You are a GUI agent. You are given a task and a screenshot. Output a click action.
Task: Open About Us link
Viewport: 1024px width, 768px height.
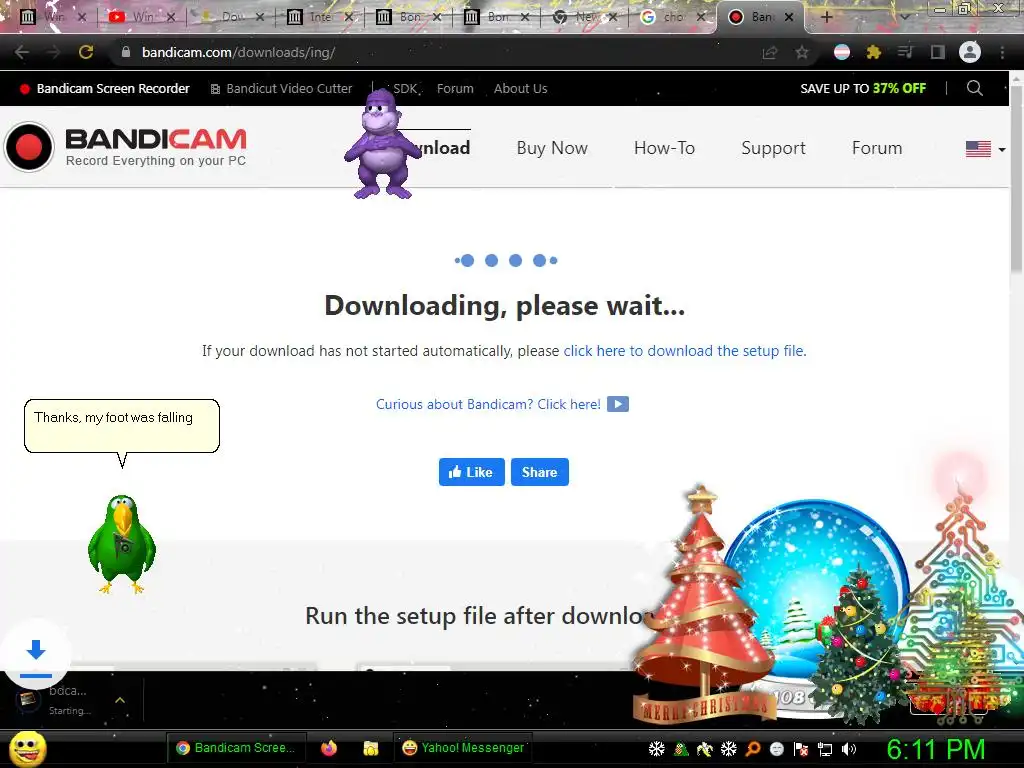click(520, 88)
